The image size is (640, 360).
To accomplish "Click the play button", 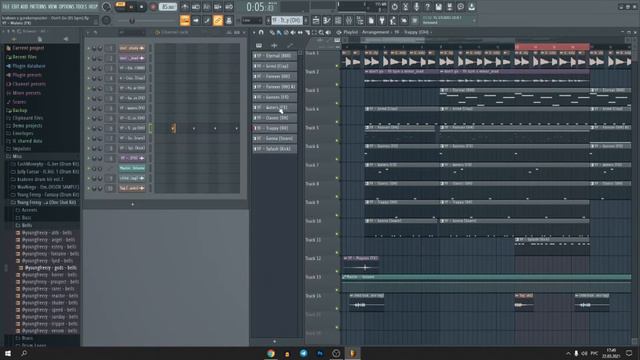I will (x=131, y=7).
